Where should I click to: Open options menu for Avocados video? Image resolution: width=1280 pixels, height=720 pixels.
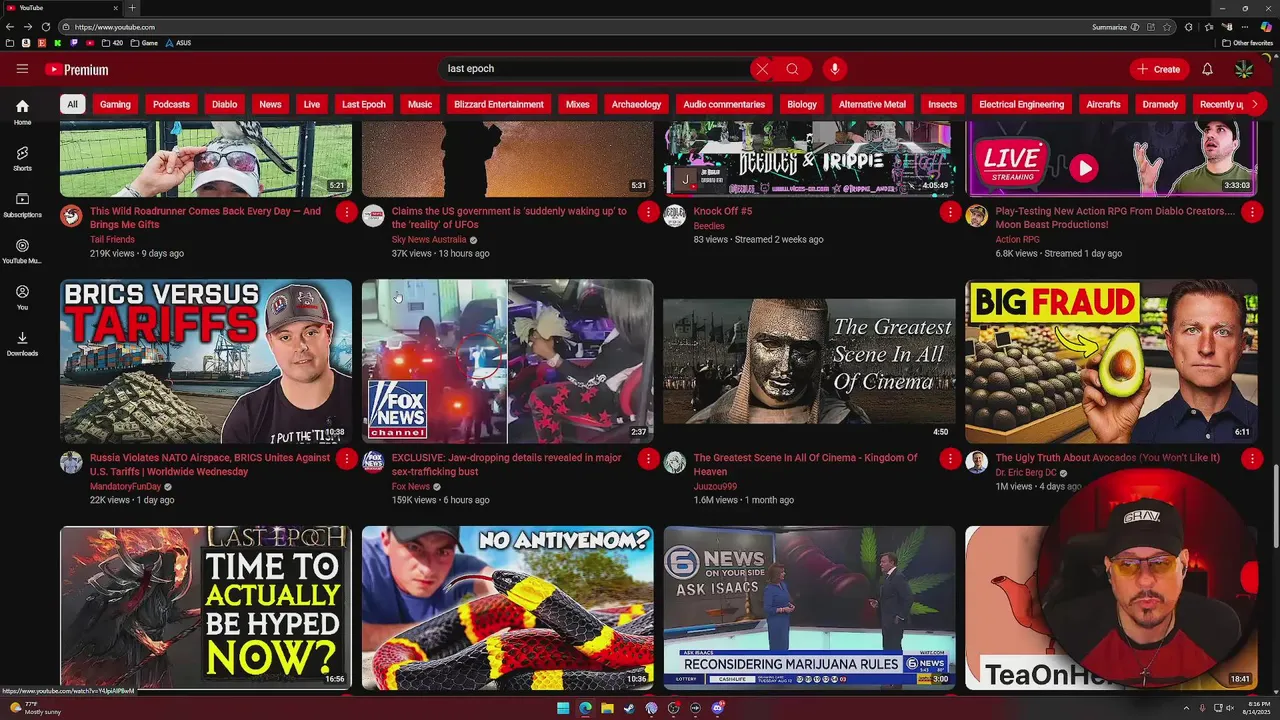[1252, 459]
